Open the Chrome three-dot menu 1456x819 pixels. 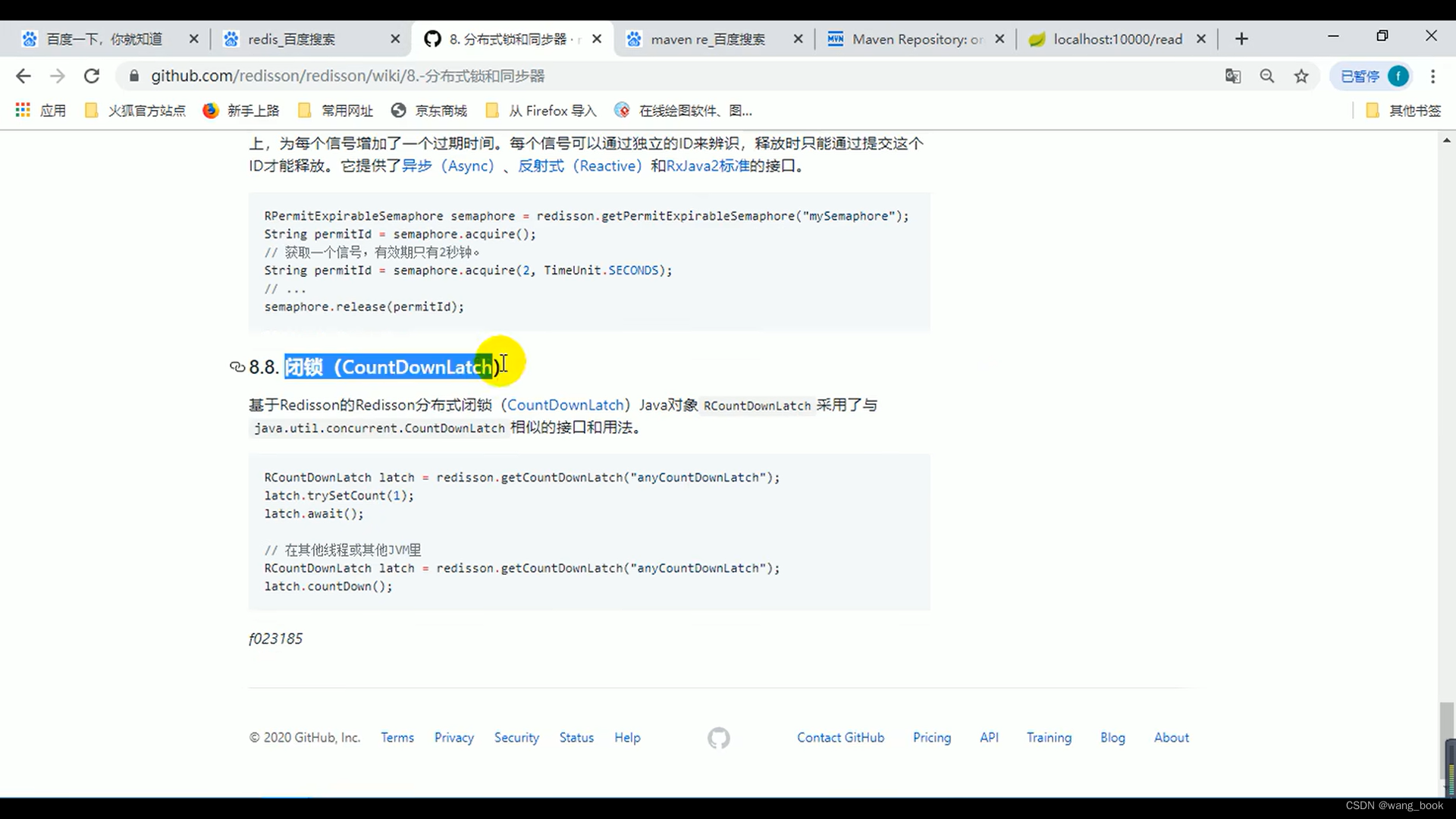(x=1432, y=76)
